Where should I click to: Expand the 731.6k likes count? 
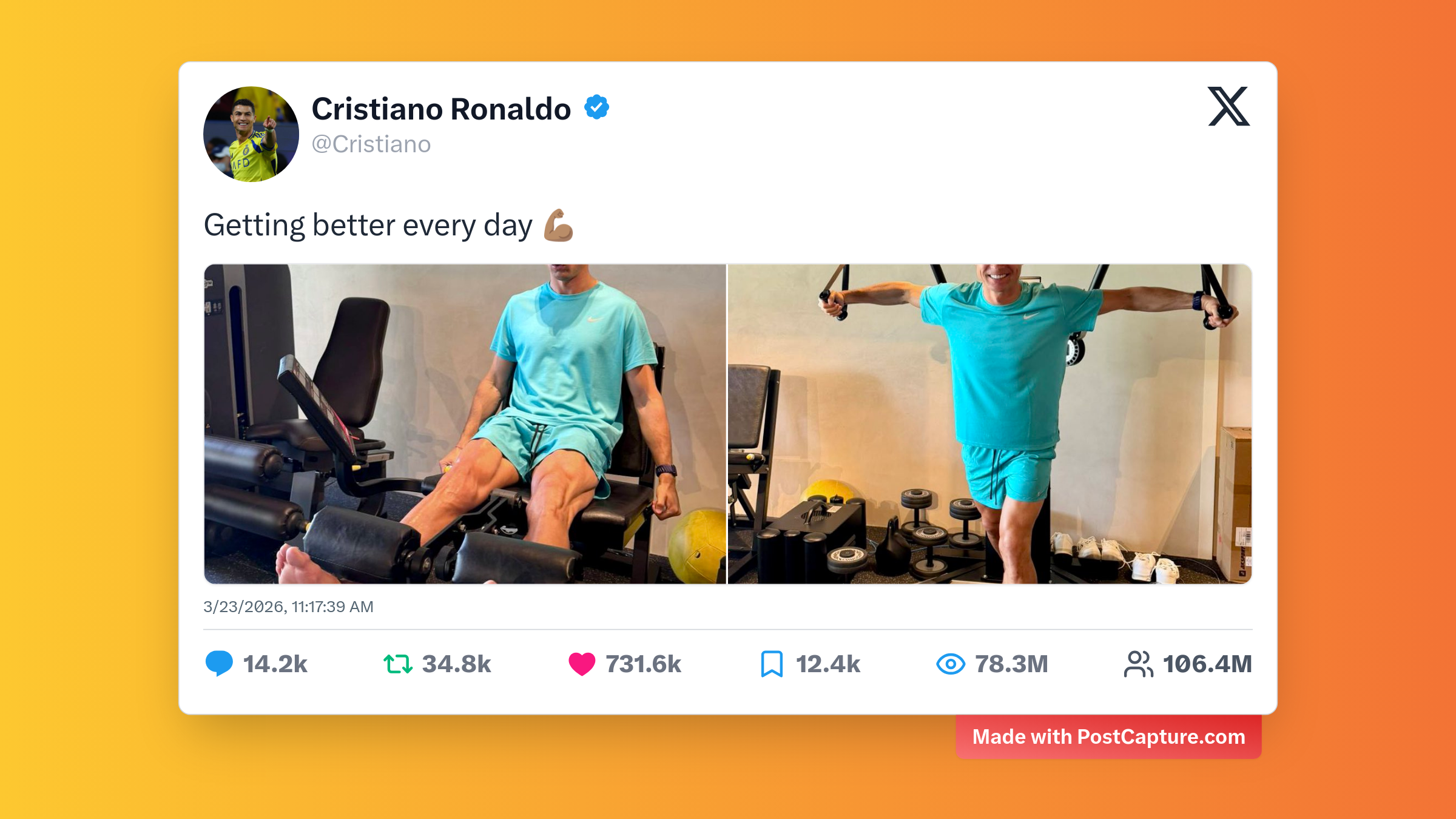[642, 664]
